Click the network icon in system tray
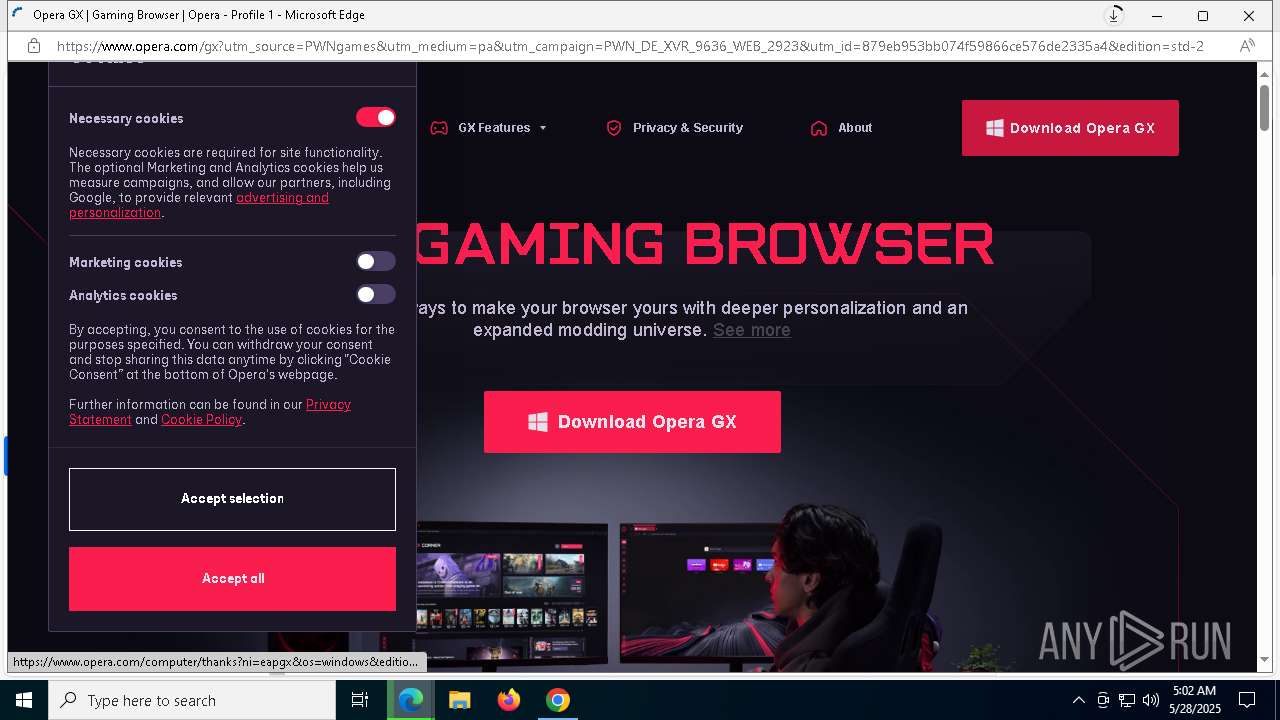This screenshot has width=1280, height=720. click(x=1127, y=700)
